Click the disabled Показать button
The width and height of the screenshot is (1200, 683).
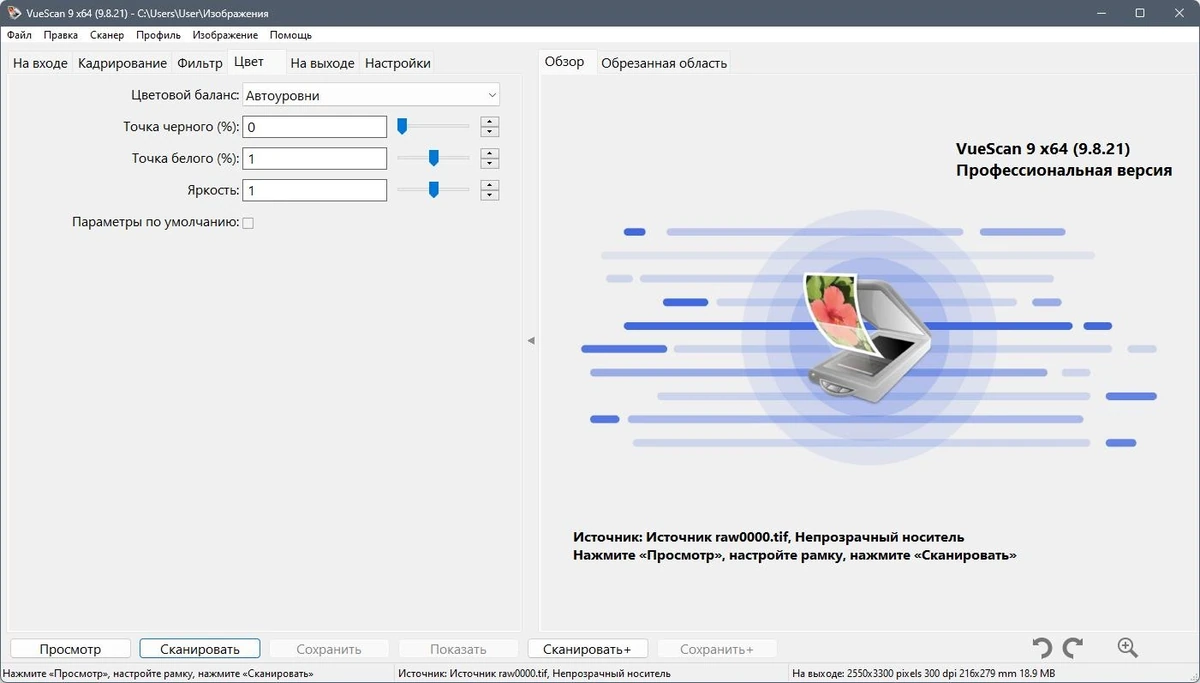point(458,649)
